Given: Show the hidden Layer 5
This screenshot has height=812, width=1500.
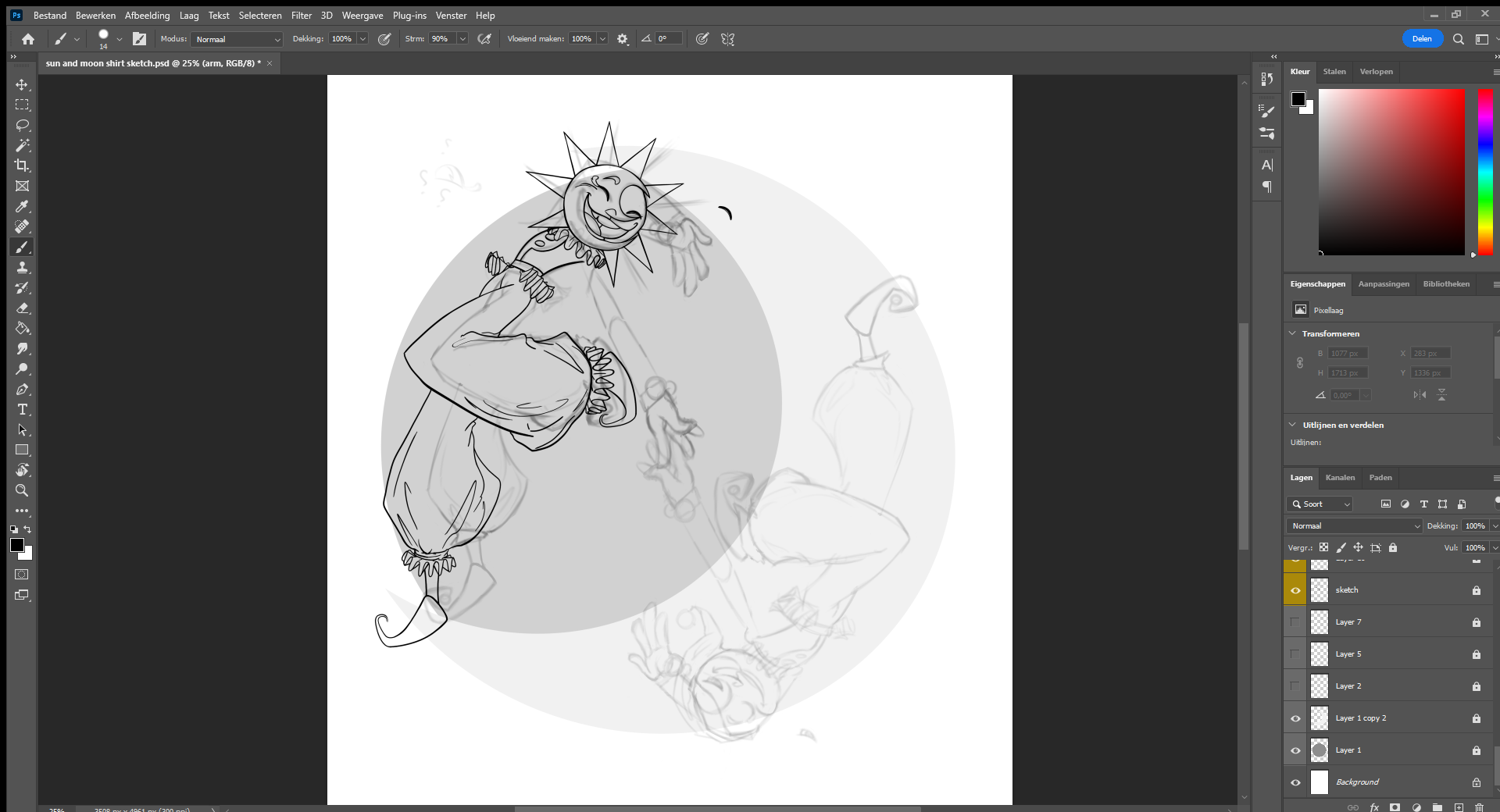Looking at the screenshot, I should (1295, 654).
